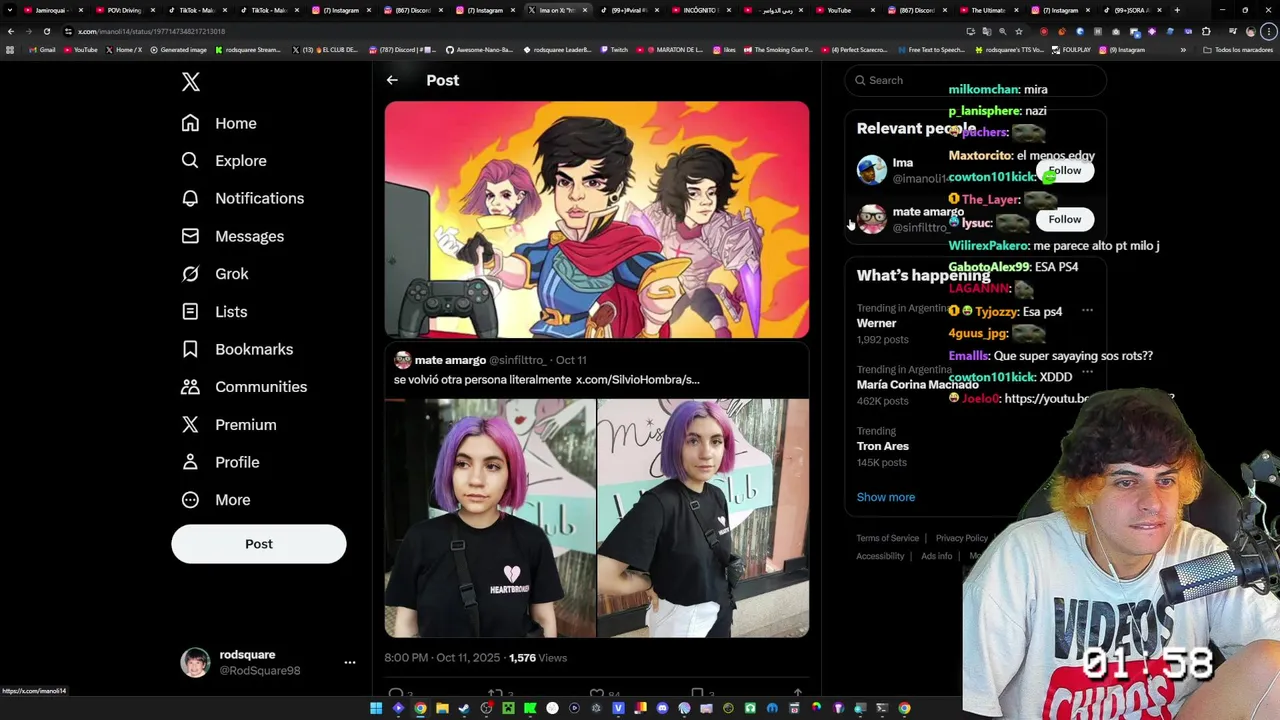Open Grok from the sidebar
Image resolution: width=1280 pixels, height=720 pixels.
click(x=215, y=274)
